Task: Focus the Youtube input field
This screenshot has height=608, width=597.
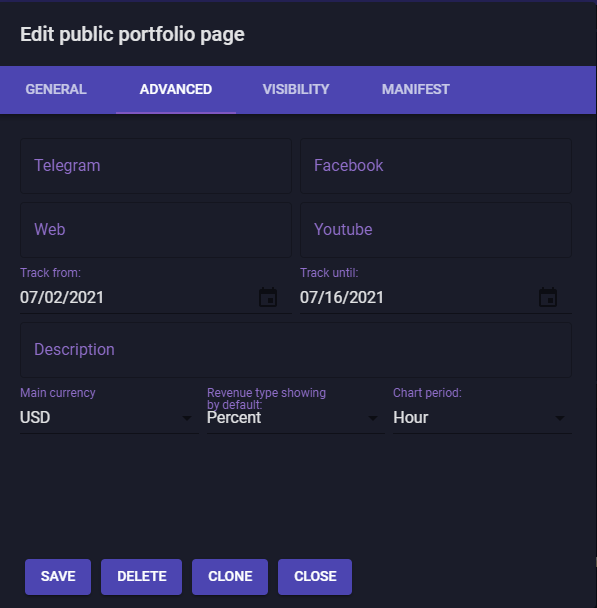Action: [436, 230]
